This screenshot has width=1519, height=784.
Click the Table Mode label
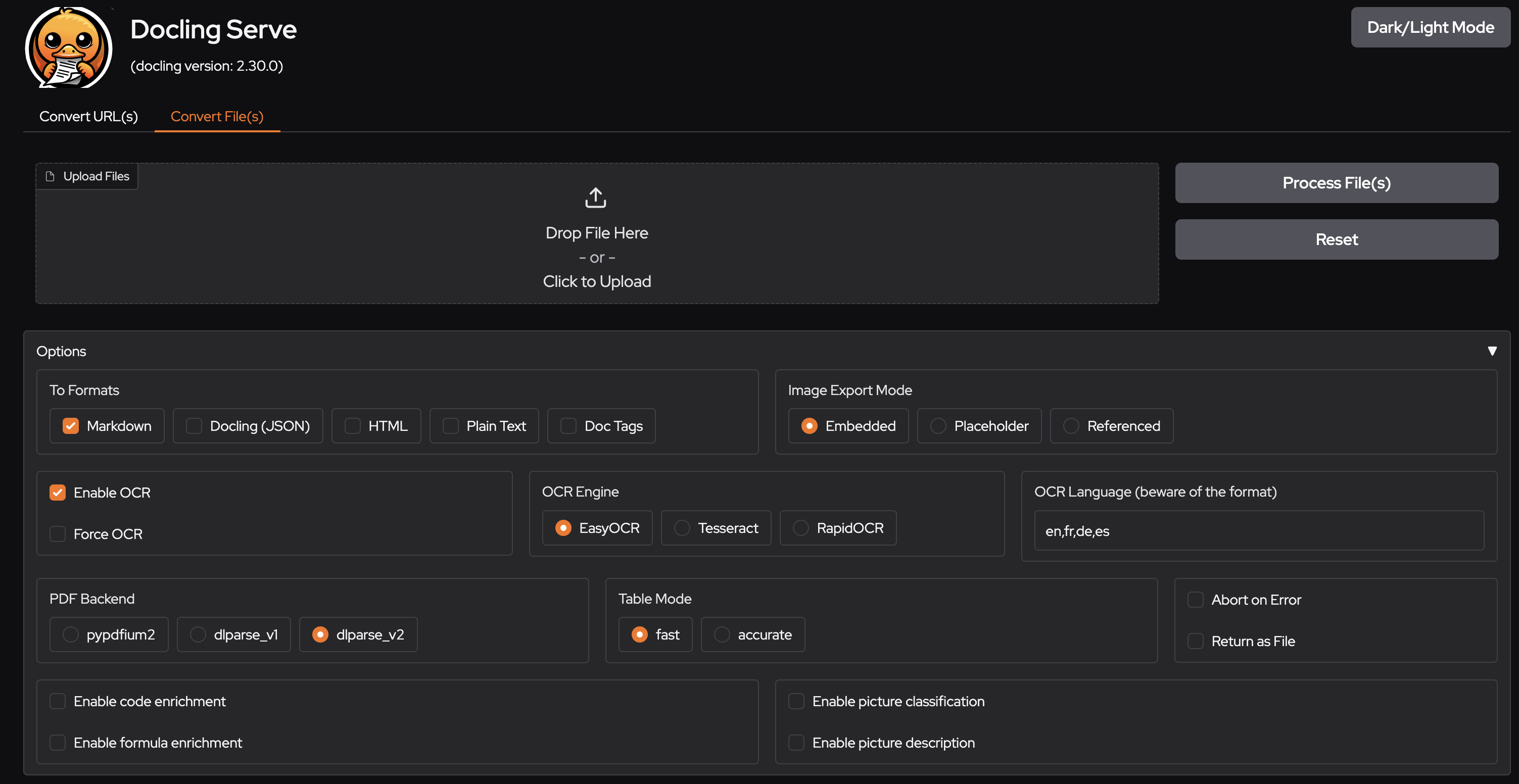tap(654, 599)
